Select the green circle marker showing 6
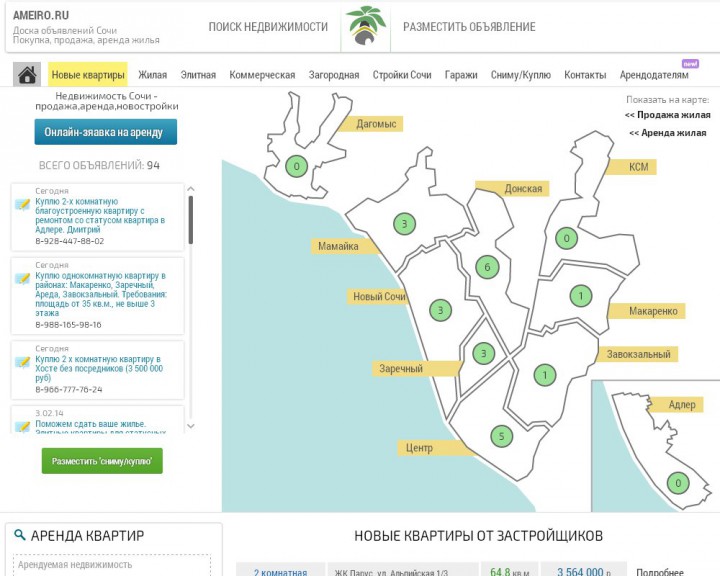 pos(486,267)
